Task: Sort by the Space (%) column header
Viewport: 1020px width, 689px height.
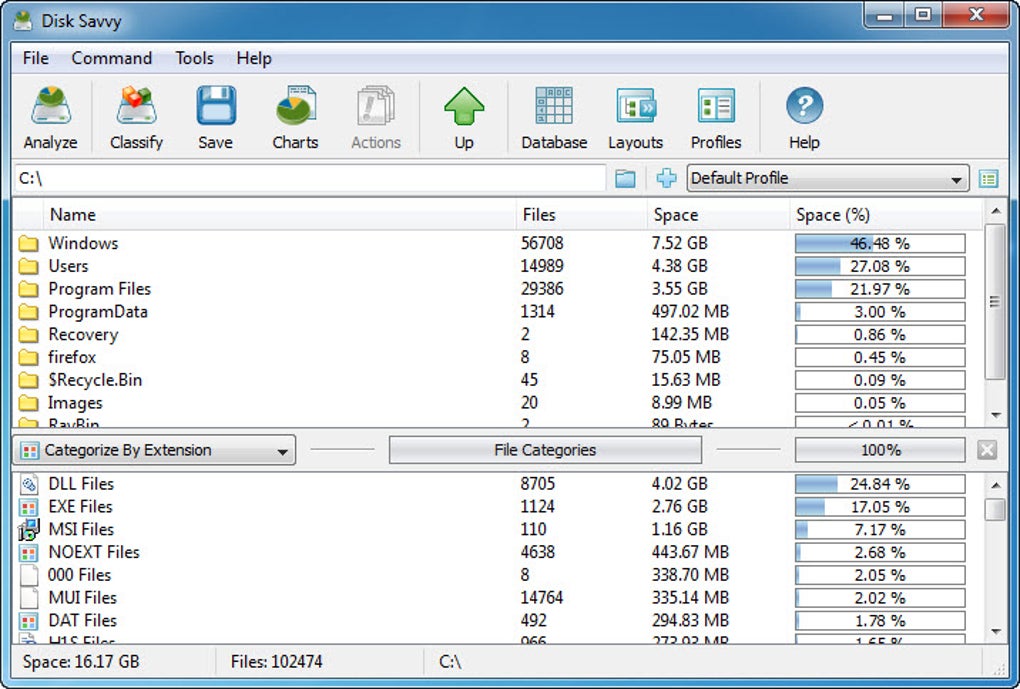Action: point(886,215)
